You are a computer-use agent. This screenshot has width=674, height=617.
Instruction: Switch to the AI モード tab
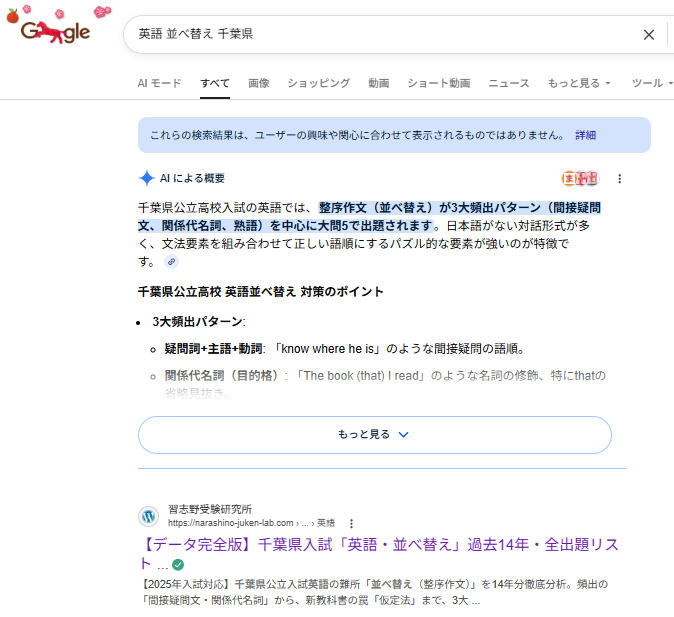pyautogui.click(x=159, y=83)
